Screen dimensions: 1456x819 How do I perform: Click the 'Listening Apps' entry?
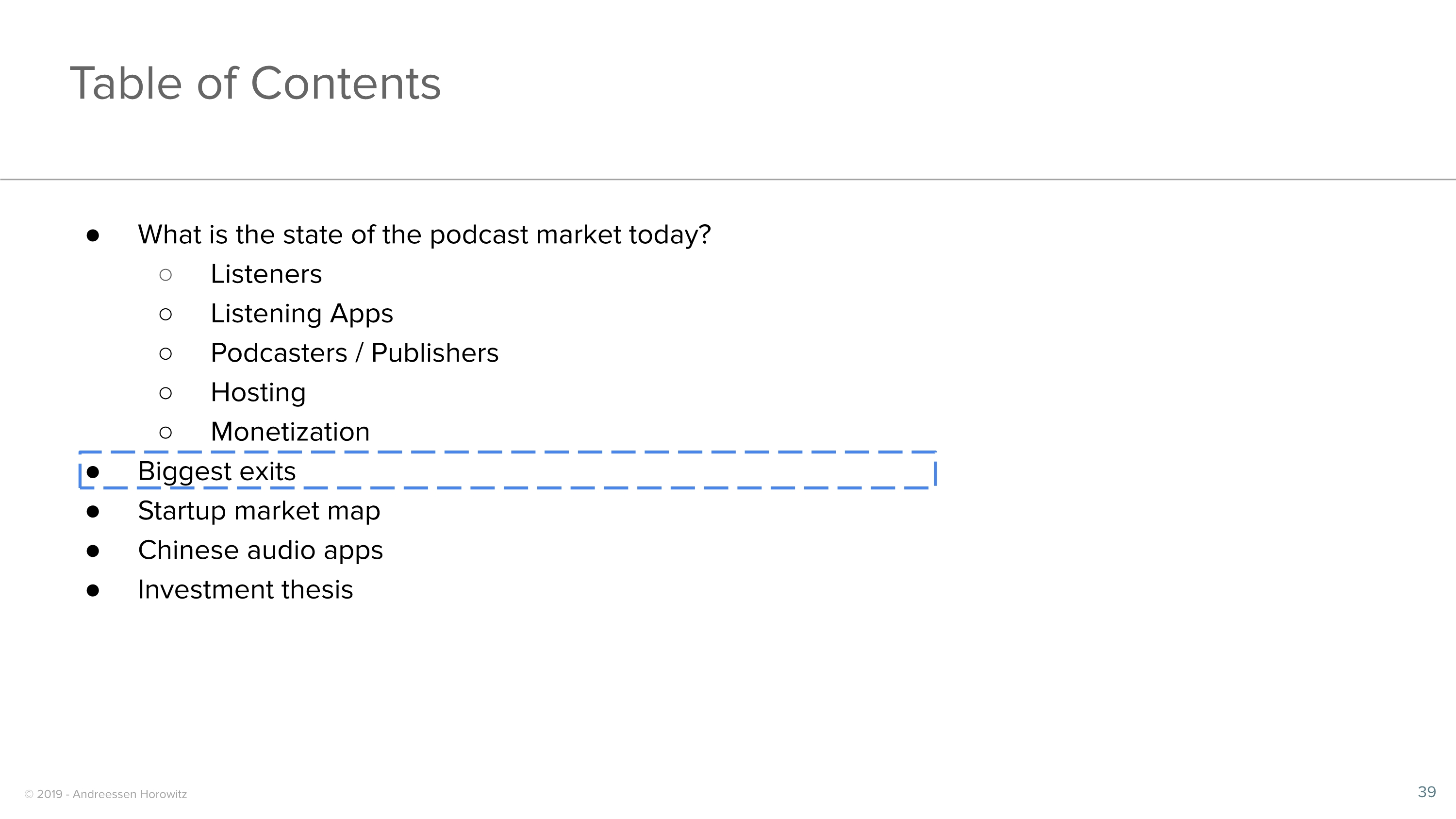click(301, 314)
